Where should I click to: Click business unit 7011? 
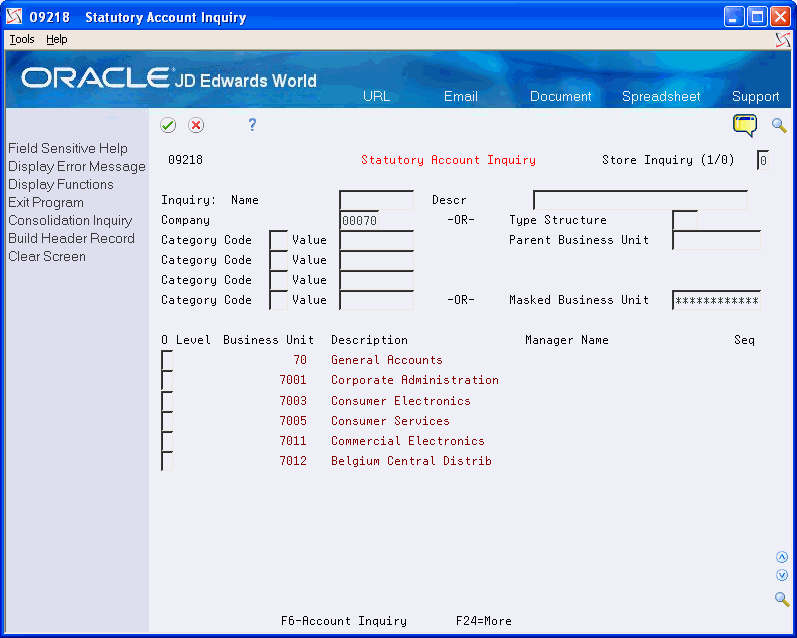[293, 441]
